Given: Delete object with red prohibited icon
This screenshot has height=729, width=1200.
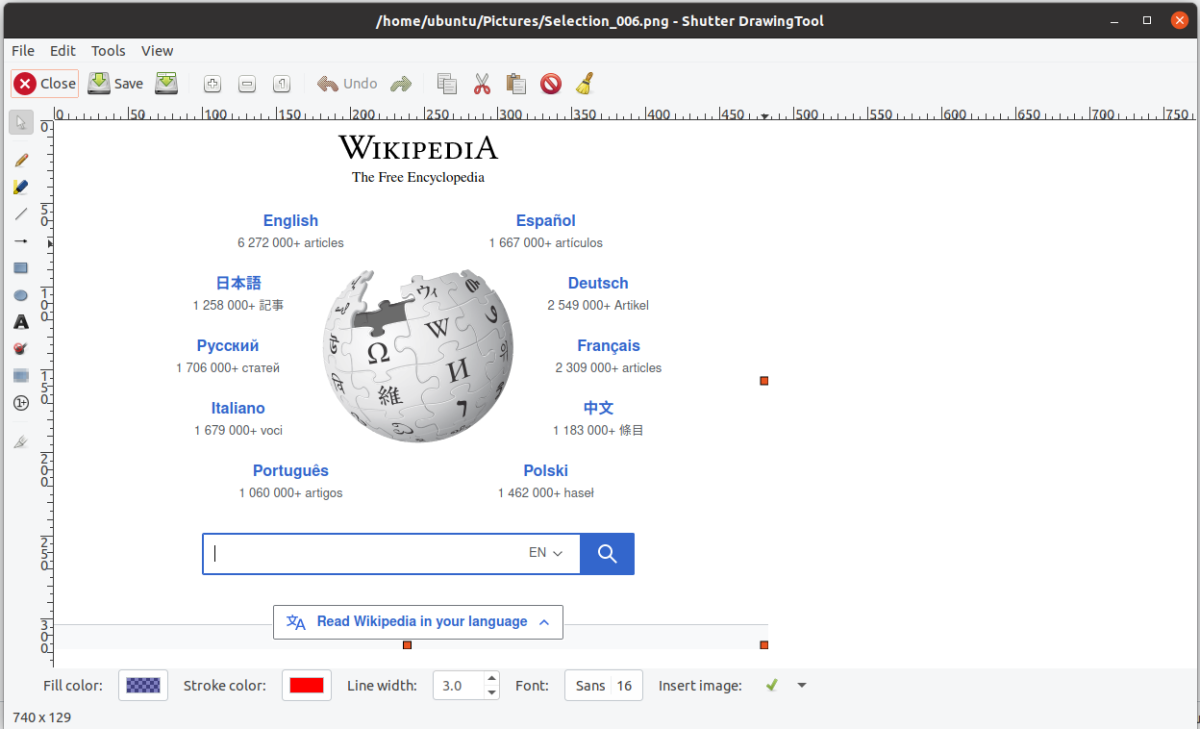Looking at the screenshot, I should [x=551, y=84].
